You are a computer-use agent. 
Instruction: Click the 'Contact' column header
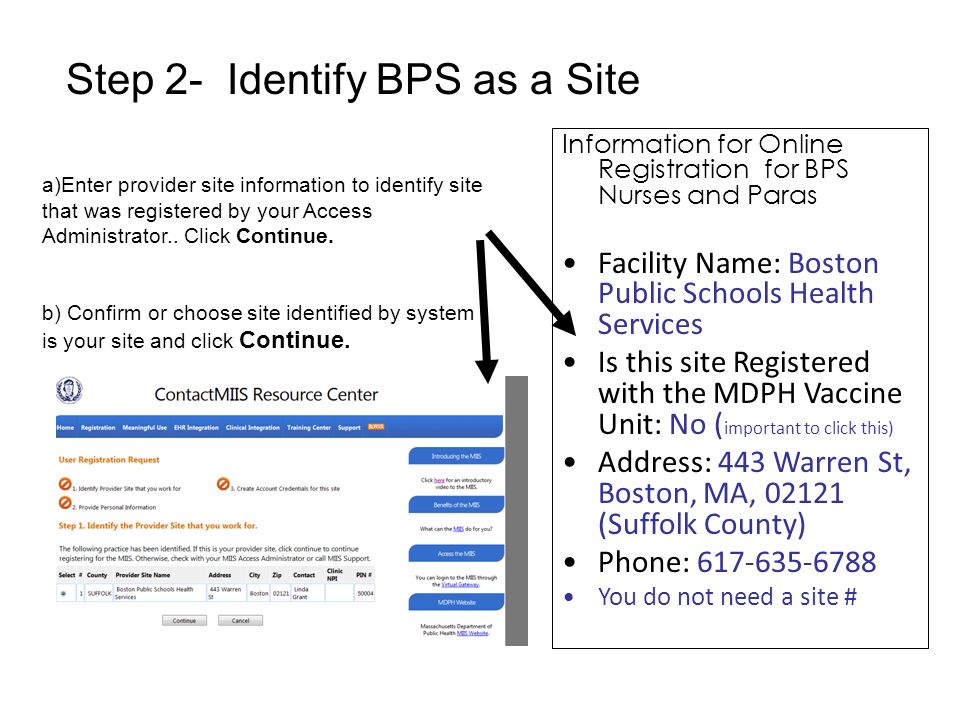point(304,575)
